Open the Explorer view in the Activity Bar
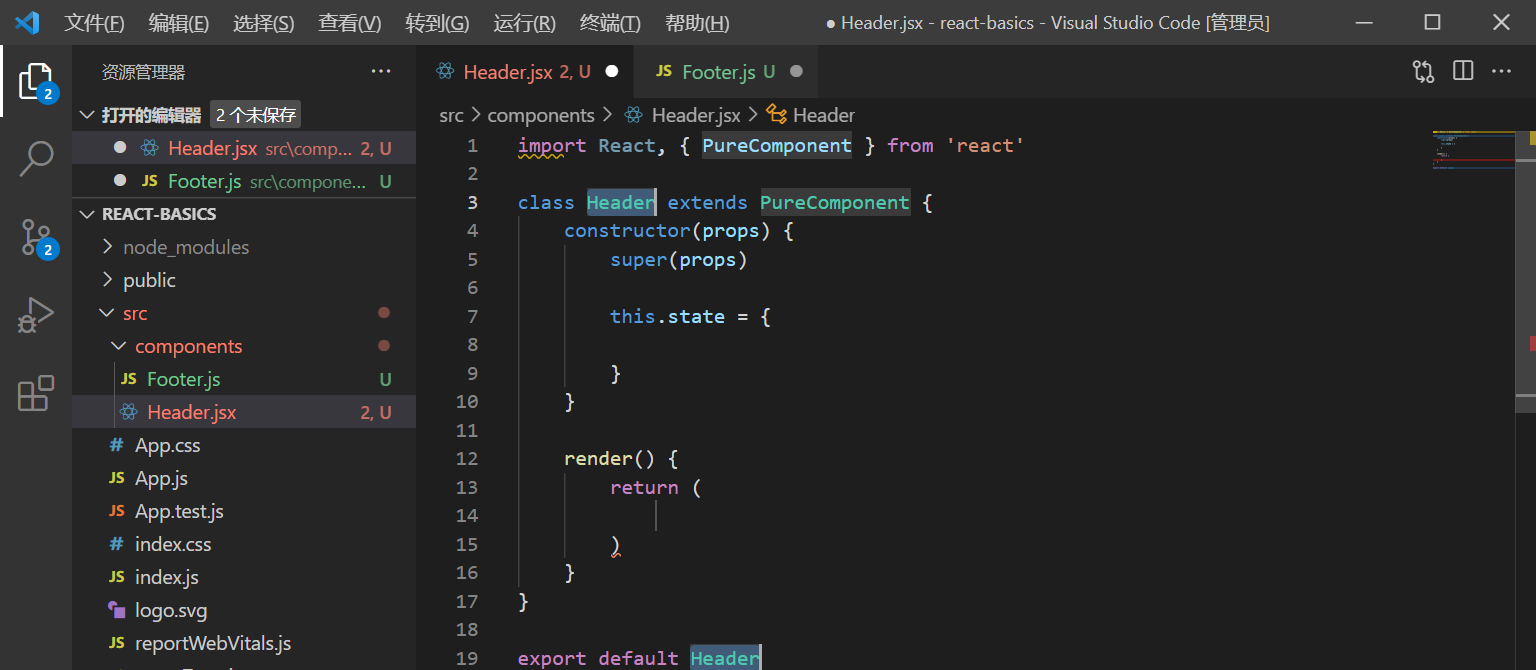This screenshot has width=1536, height=670. pos(37,81)
